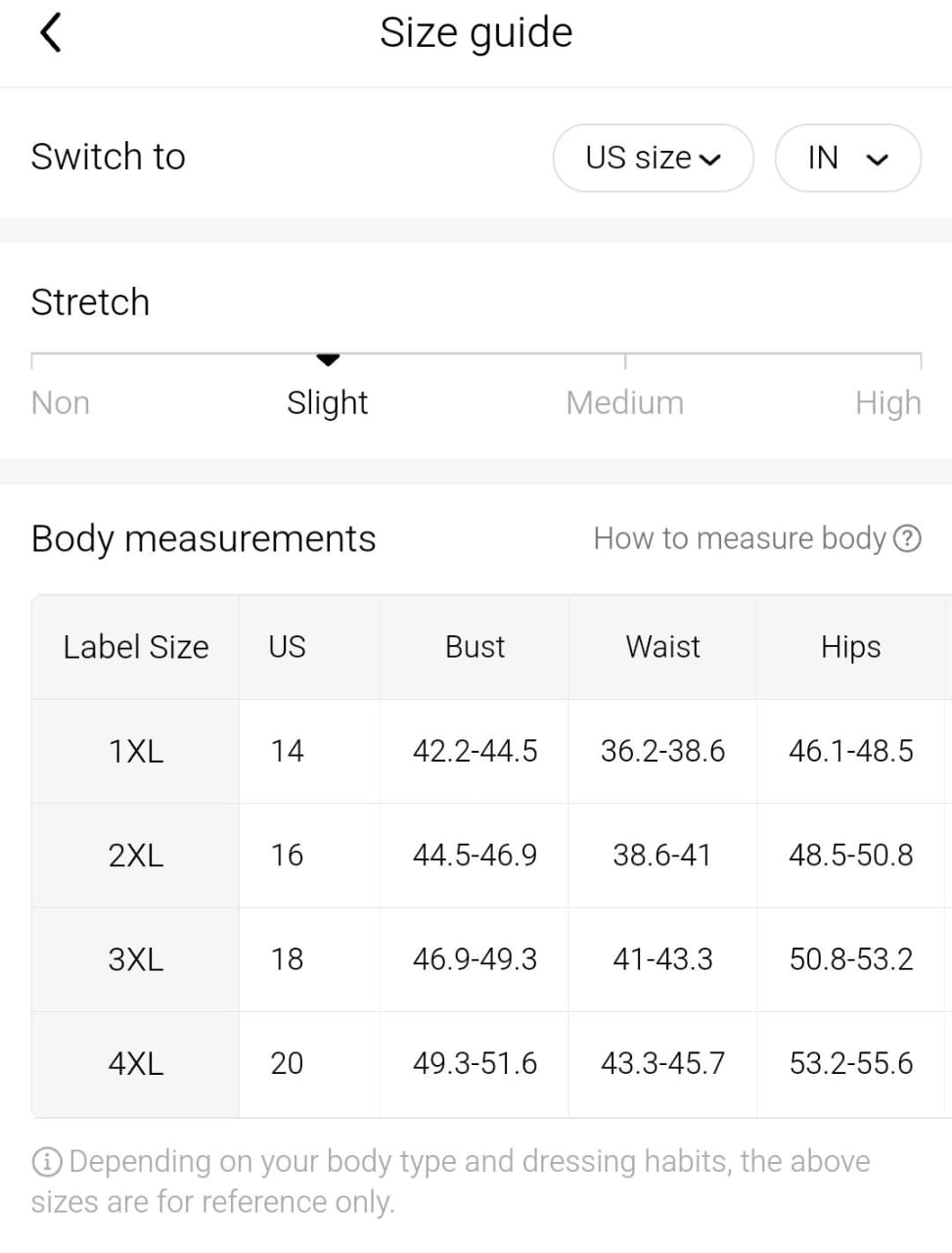Screen dimensions: 952x1253
Task: Select the 1XL label size row
Action: pyautogui.click(x=491, y=751)
